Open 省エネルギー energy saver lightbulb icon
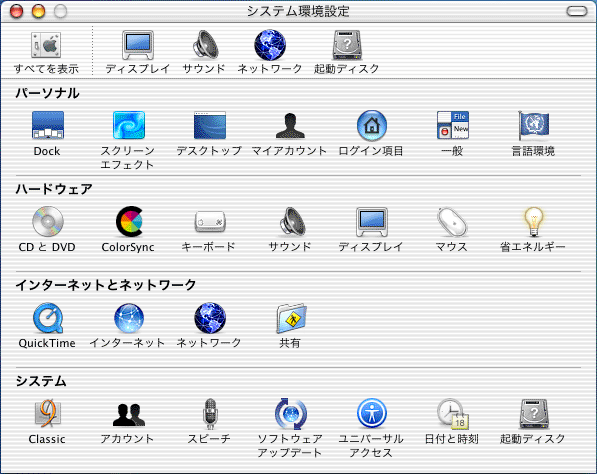 533,222
